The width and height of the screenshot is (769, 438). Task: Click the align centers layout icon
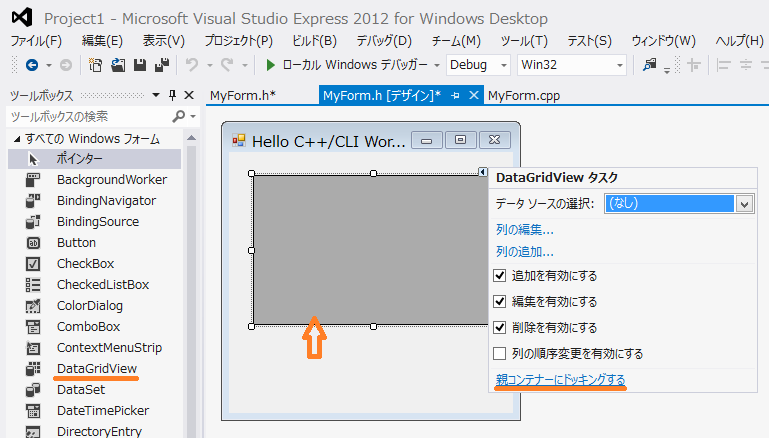pos(746,65)
